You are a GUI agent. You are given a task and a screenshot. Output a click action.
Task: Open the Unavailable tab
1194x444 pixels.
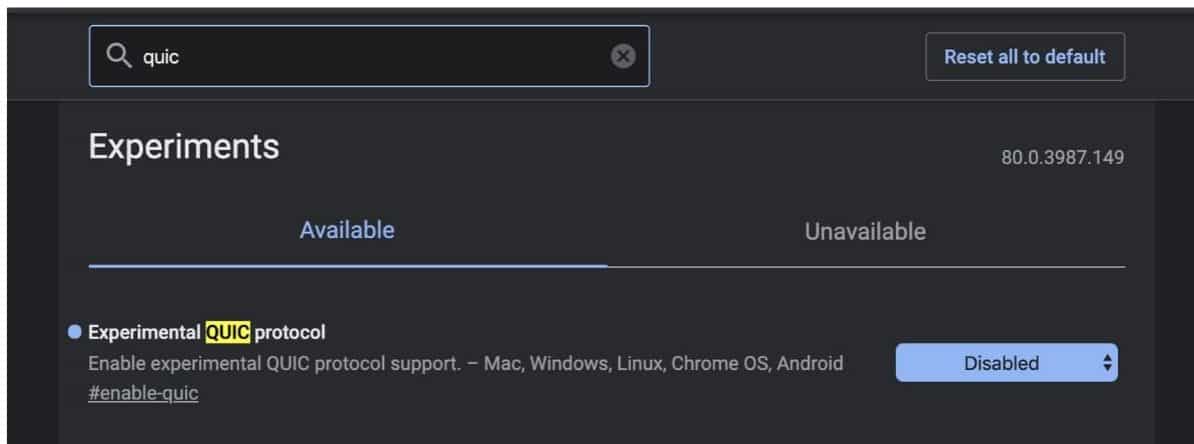pyautogui.click(x=865, y=232)
